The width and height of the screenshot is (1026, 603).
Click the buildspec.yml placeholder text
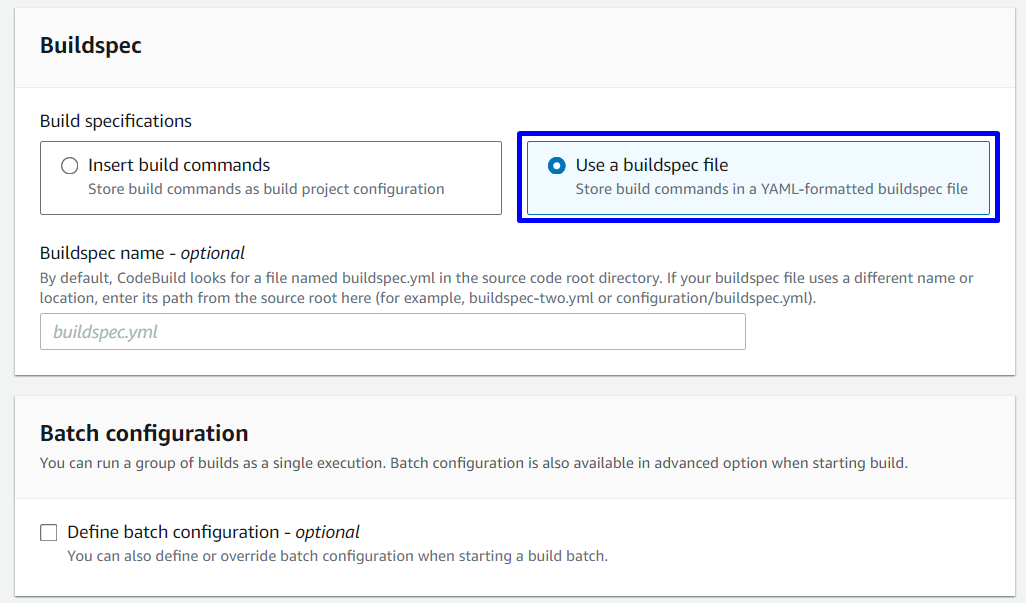click(105, 332)
